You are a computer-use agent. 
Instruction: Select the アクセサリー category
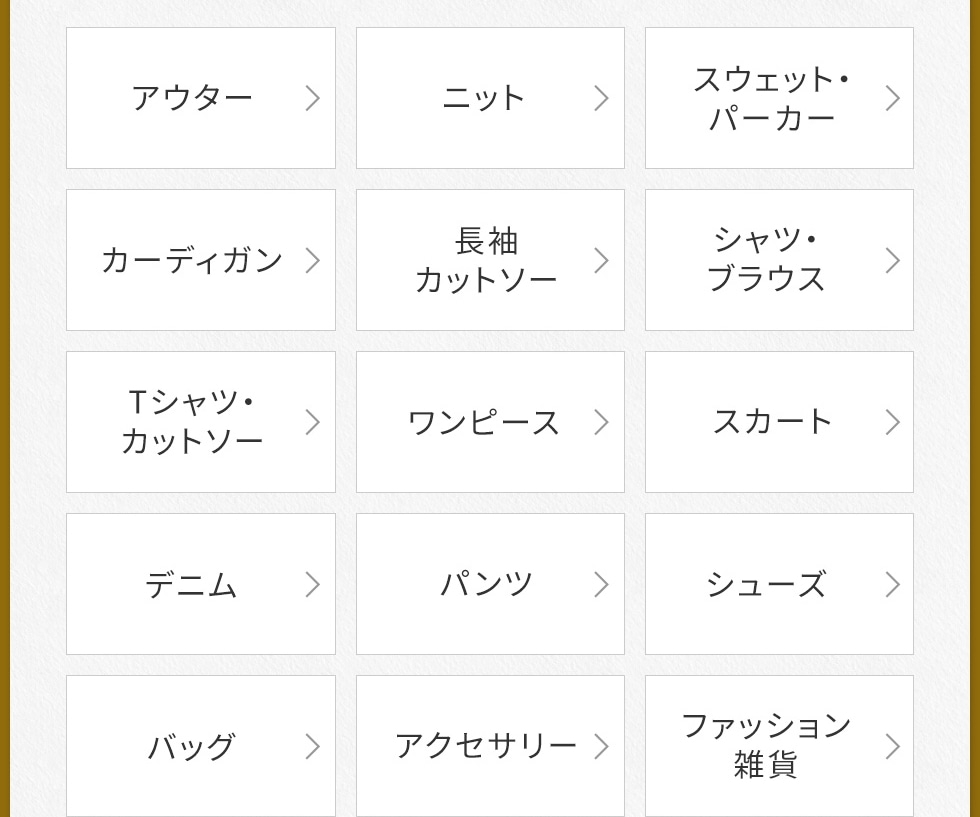click(486, 746)
